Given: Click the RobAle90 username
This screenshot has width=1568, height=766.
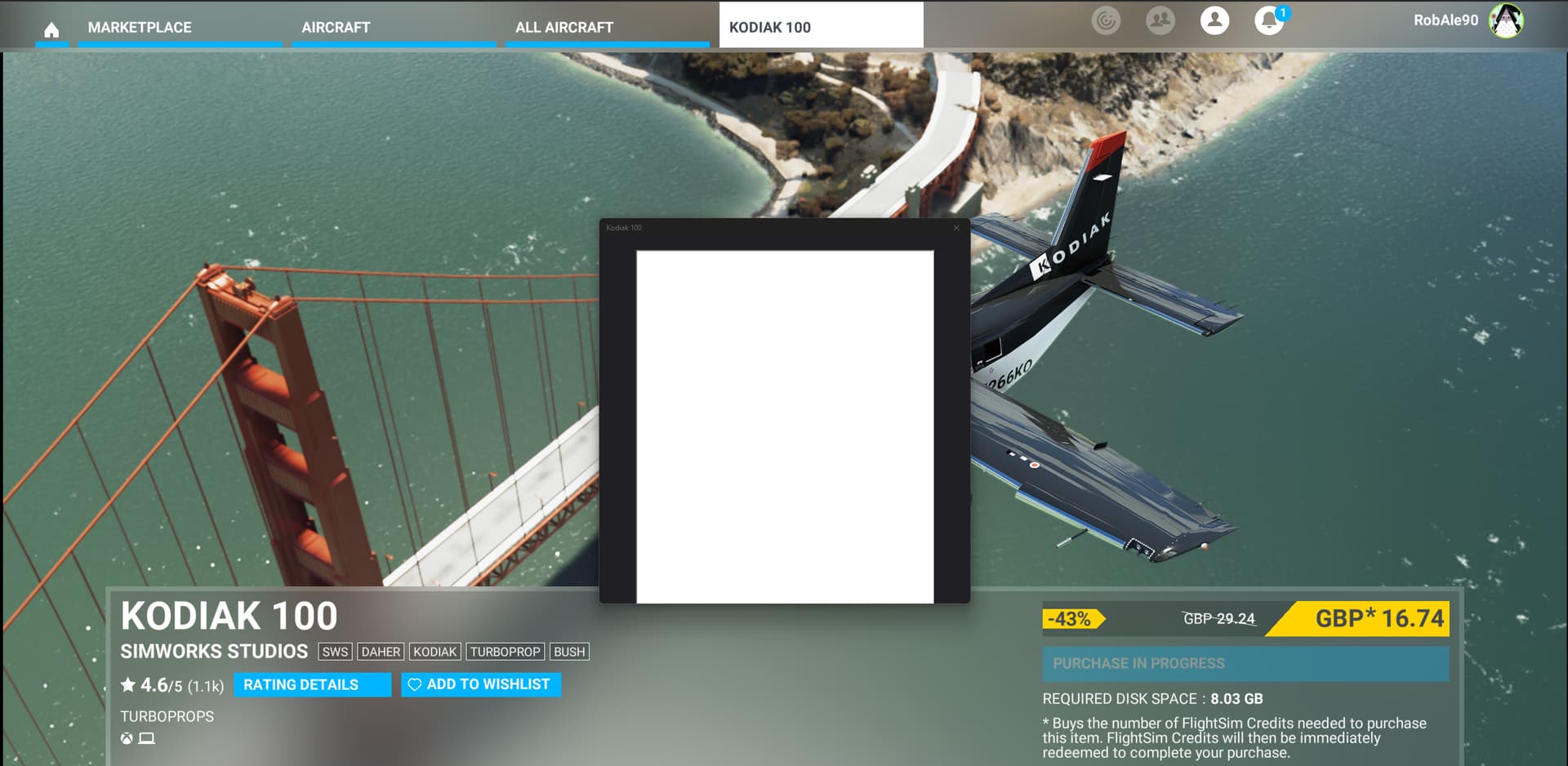Looking at the screenshot, I should click(1445, 20).
